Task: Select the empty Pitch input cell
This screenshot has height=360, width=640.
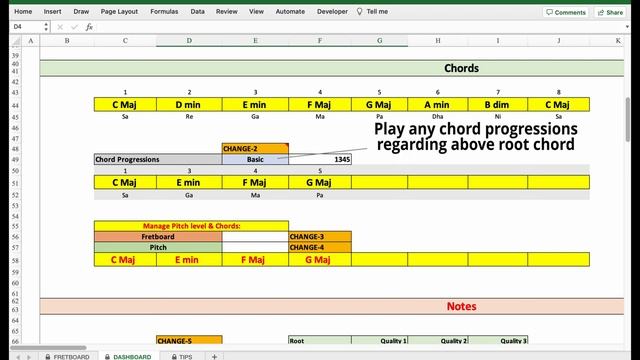Action: (x=255, y=247)
